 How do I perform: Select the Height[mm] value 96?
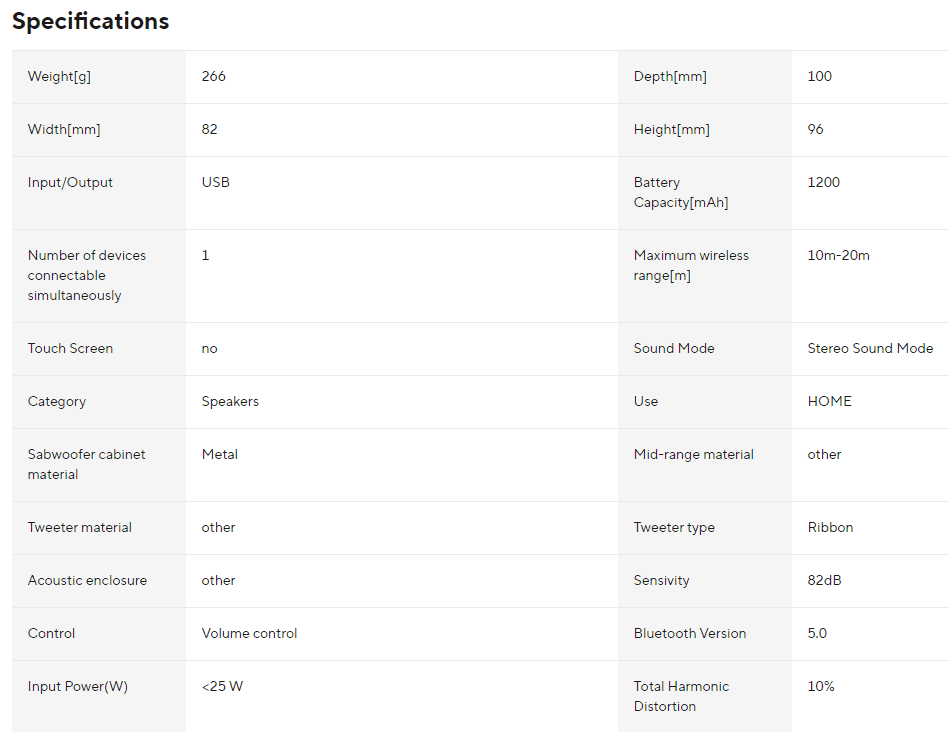pos(815,129)
